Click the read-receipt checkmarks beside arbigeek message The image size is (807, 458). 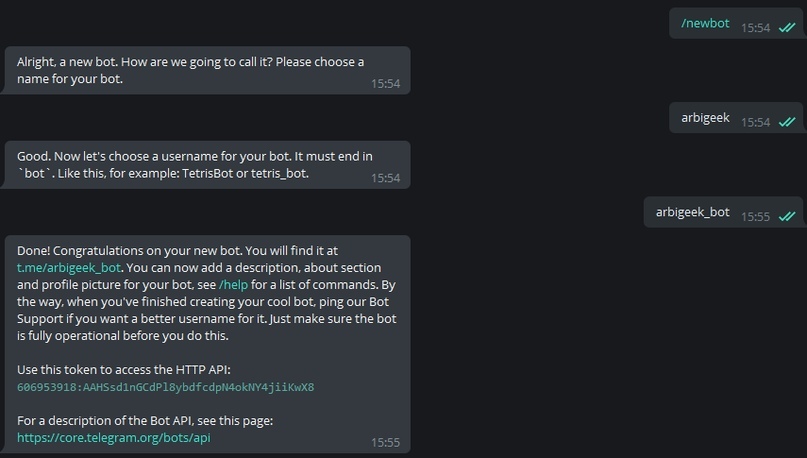[787, 122]
